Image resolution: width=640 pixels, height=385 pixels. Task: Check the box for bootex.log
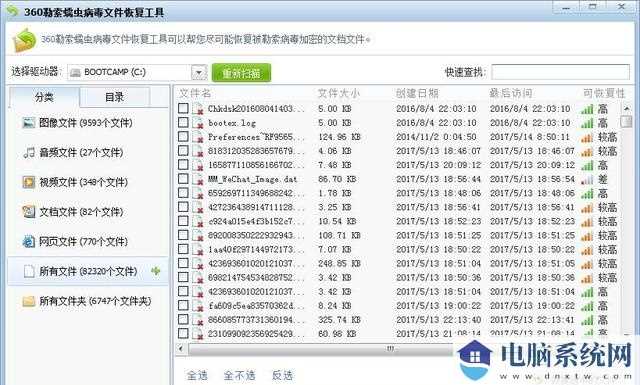[x=183, y=122]
